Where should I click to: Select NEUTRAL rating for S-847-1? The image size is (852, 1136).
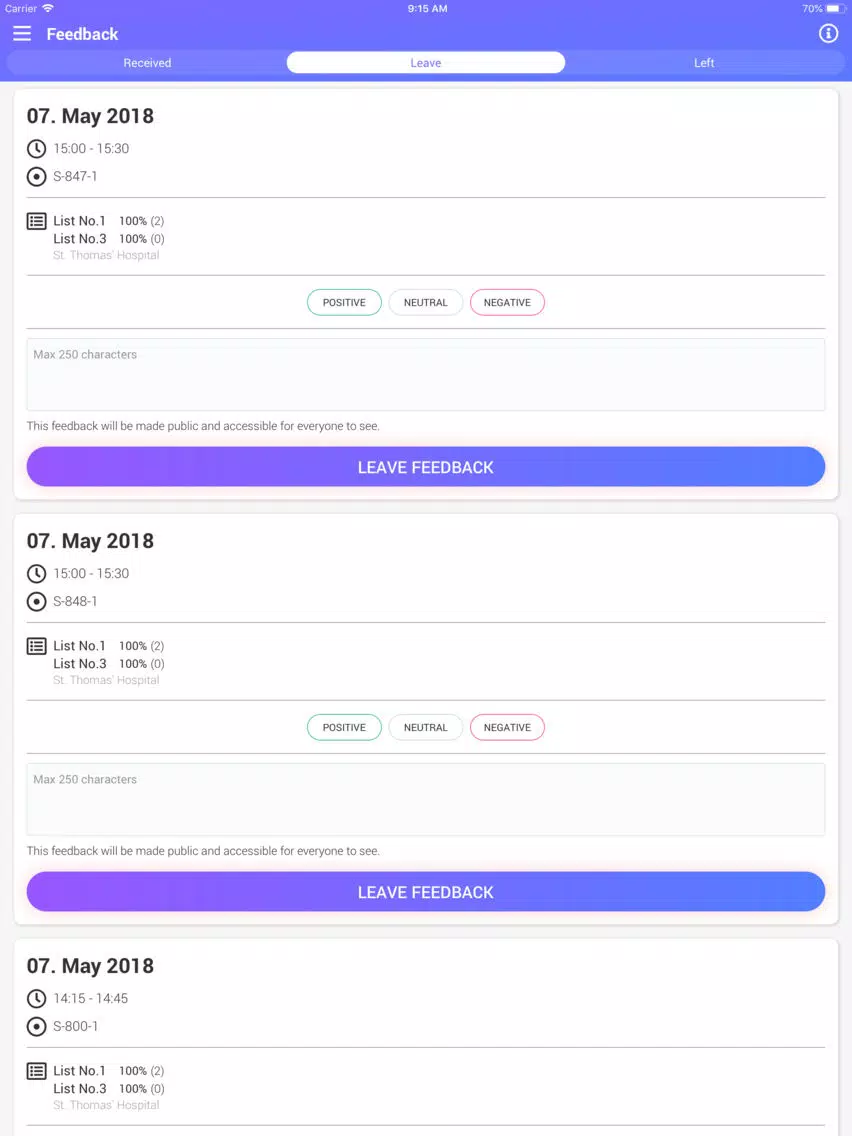426,303
